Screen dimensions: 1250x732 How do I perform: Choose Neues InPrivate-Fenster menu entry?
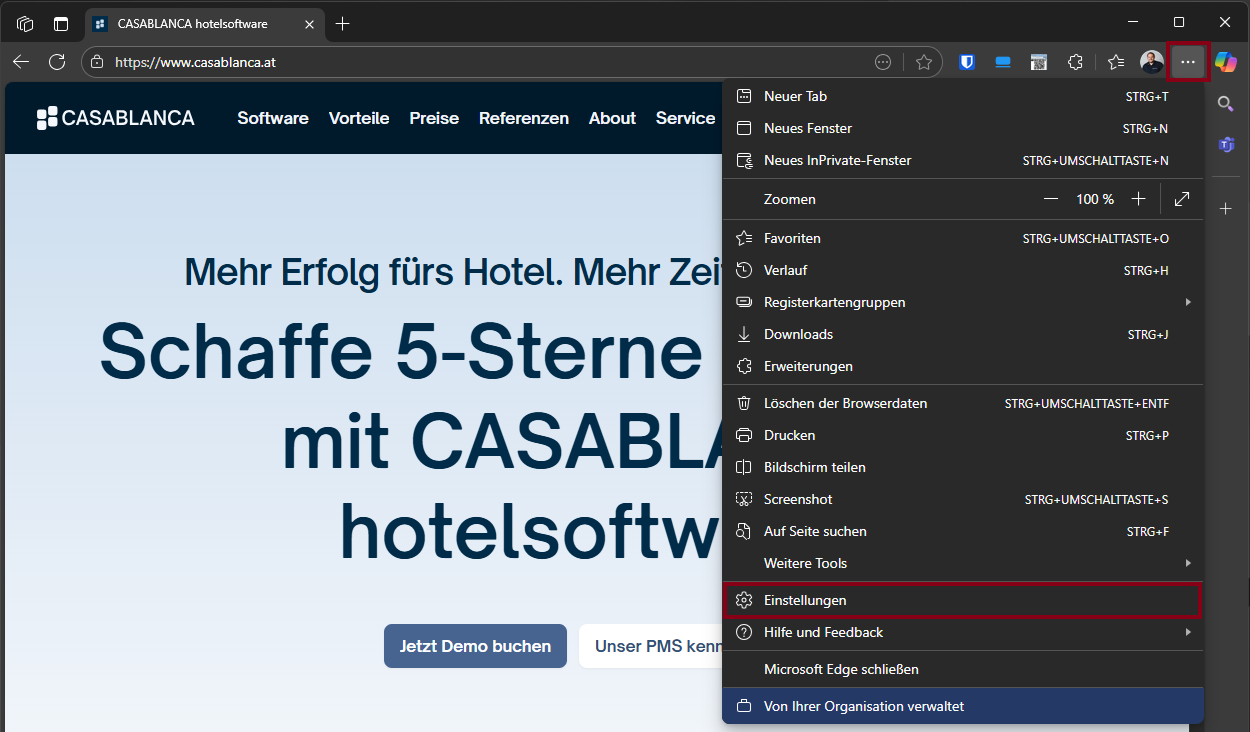click(x=837, y=160)
